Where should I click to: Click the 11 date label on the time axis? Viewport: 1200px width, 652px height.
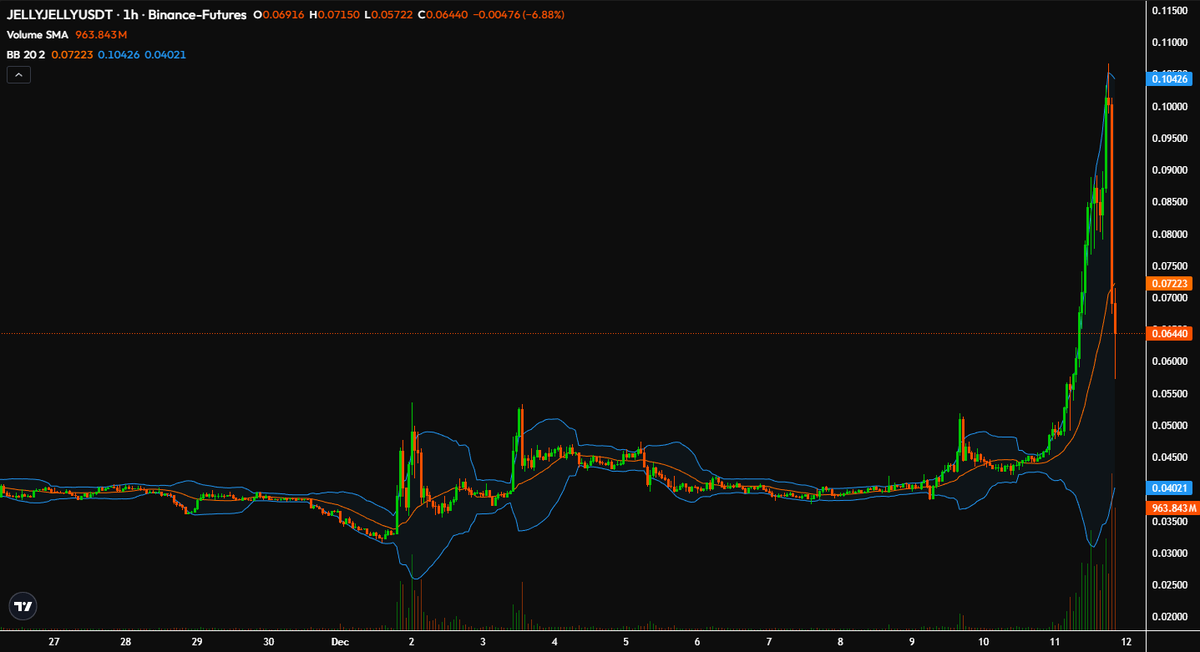coord(1054,640)
